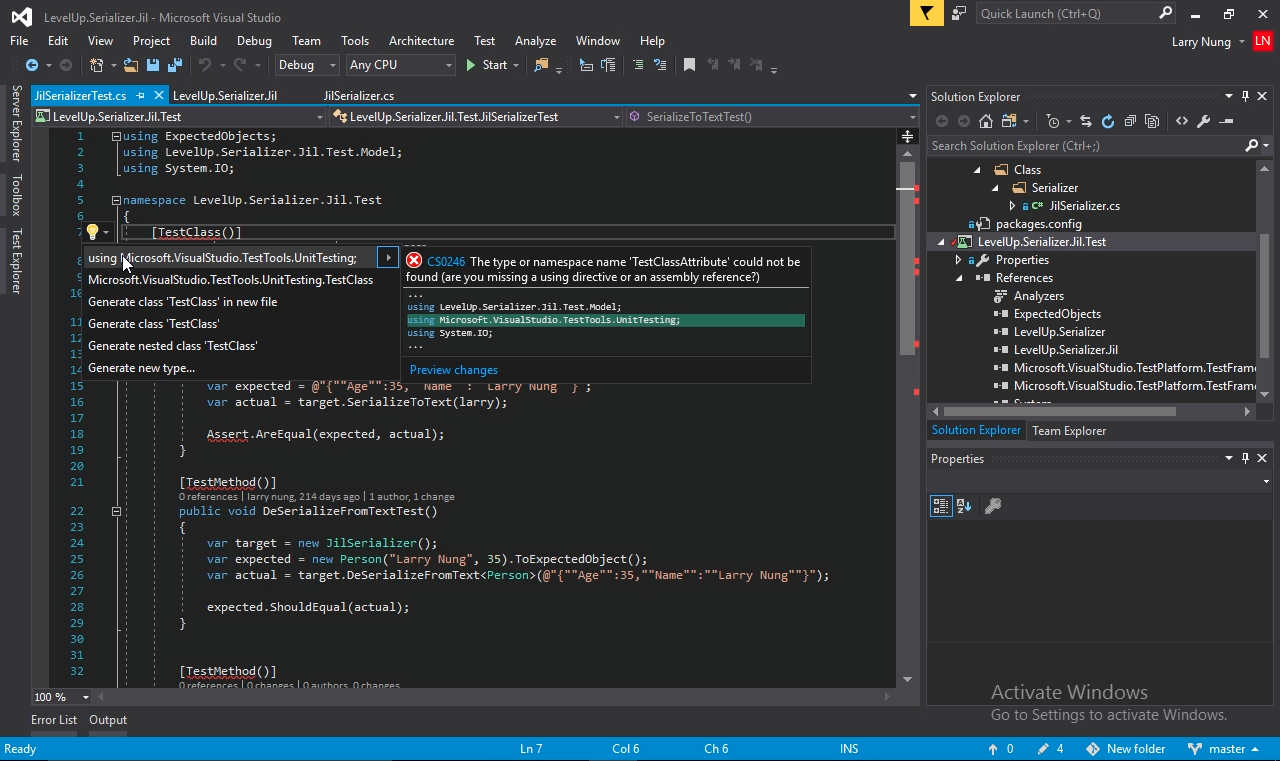Image resolution: width=1280 pixels, height=761 pixels.
Task: Toggle auto-hide pin on Solution Explorer panel
Action: pyautogui.click(x=1245, y=96)
